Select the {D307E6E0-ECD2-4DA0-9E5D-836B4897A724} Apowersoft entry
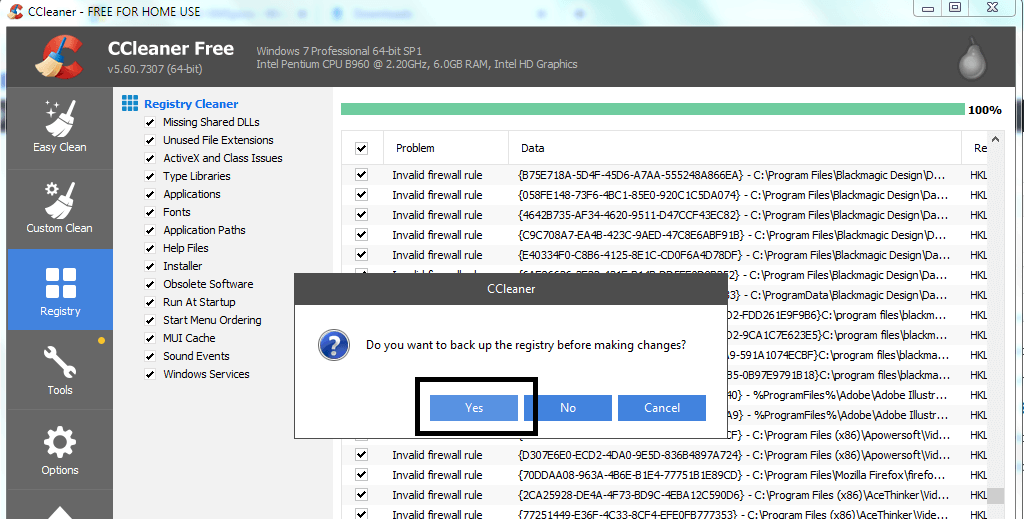Screen dimensions: 1024x519 [733, 455]
